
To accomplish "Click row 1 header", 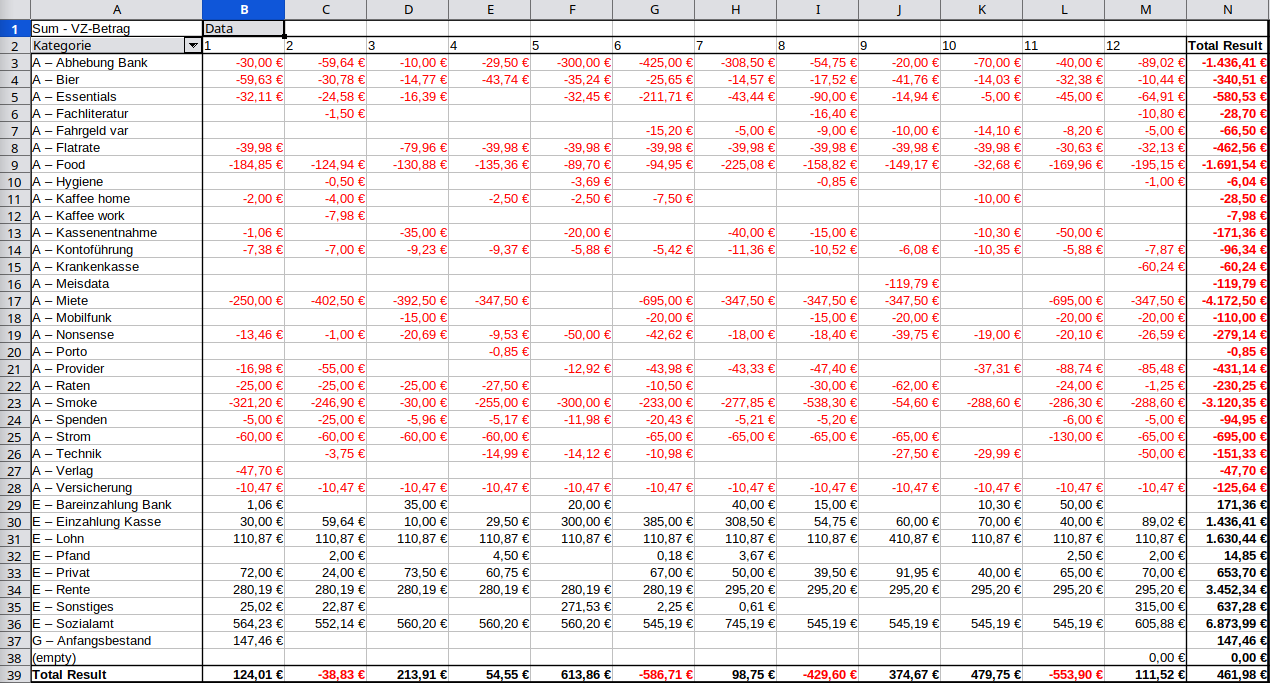I will point(15,29).
